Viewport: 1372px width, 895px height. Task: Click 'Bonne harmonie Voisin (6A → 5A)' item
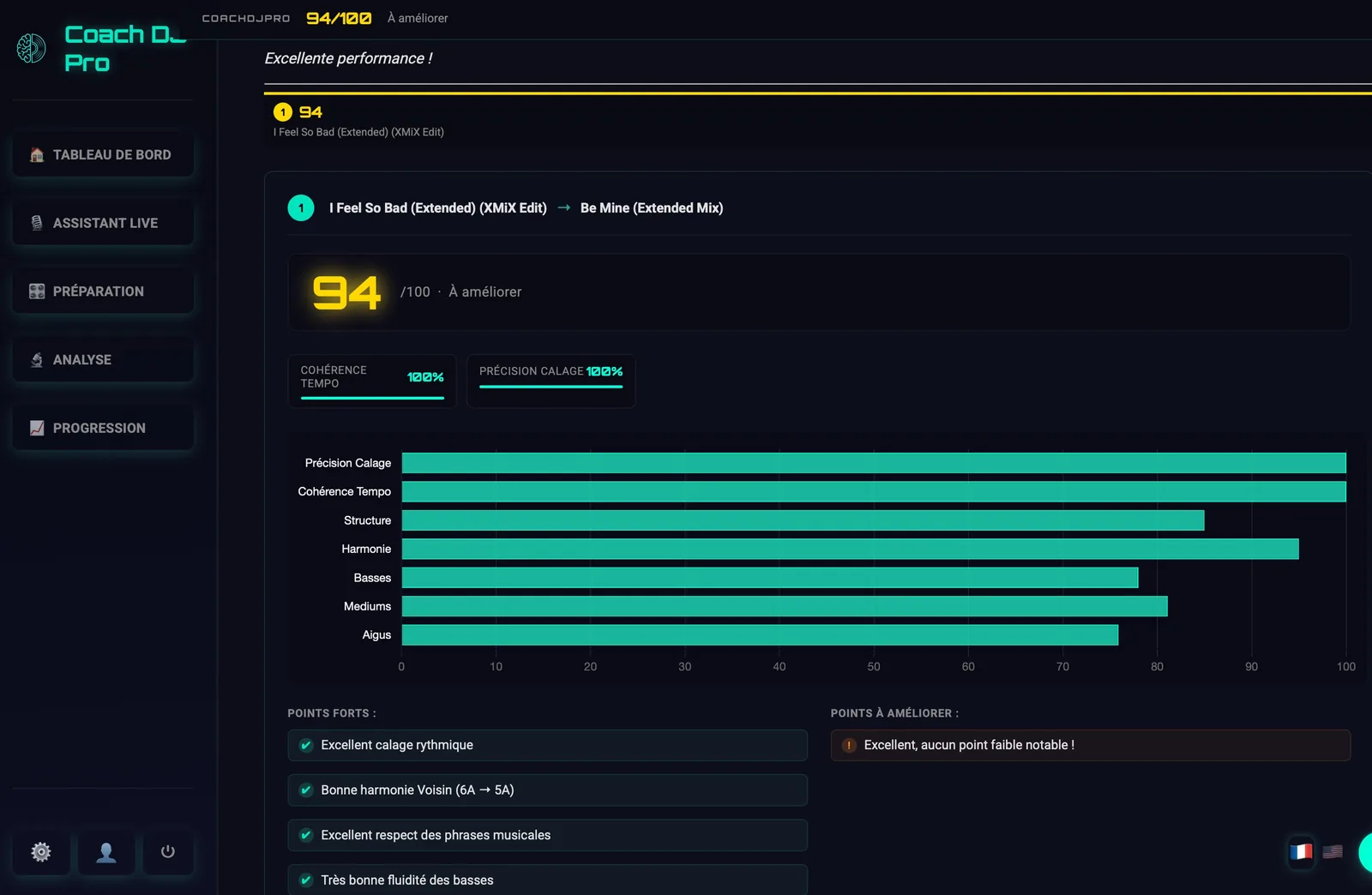tap(547, 790)
